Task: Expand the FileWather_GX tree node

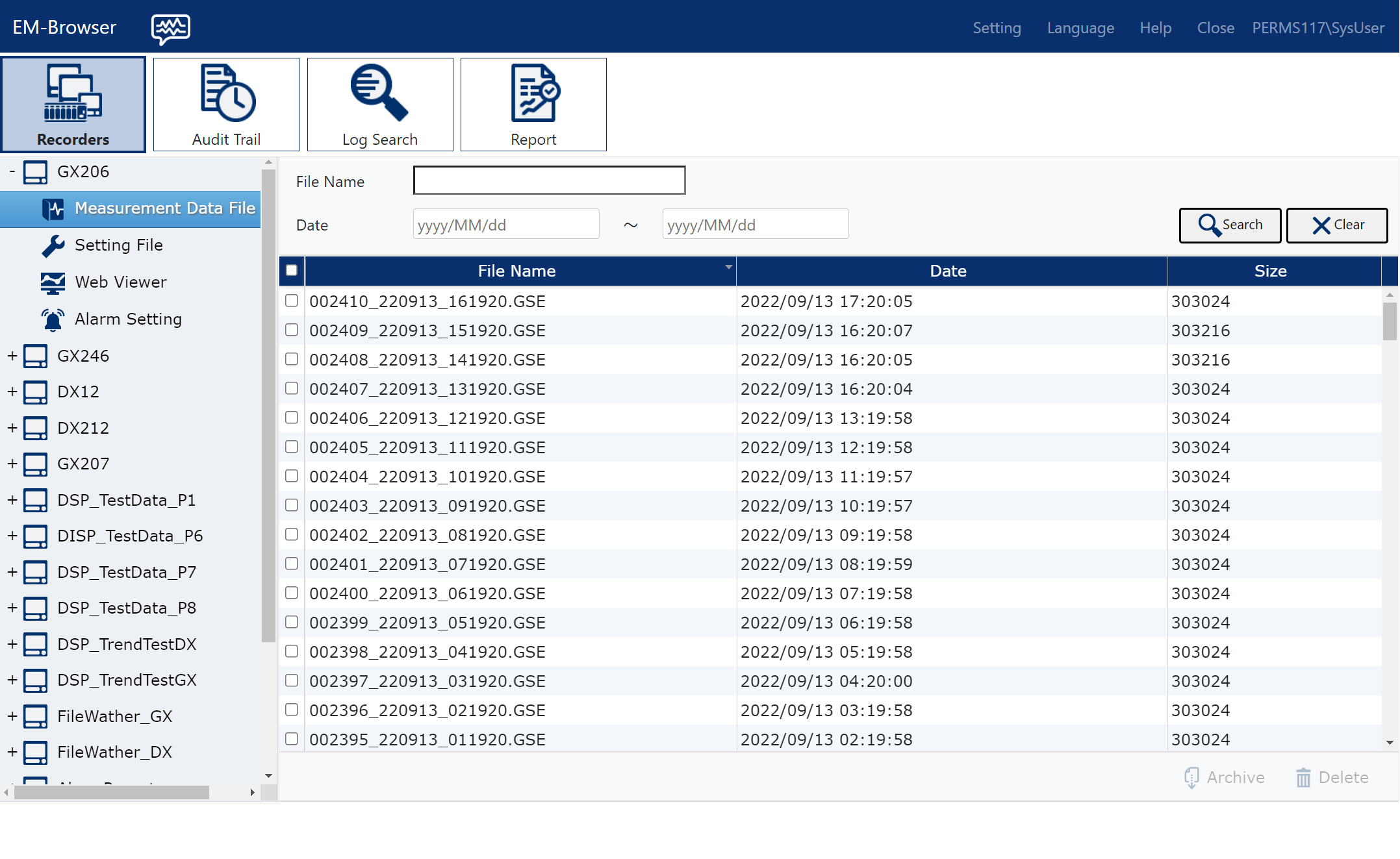Action: (12, 716)
